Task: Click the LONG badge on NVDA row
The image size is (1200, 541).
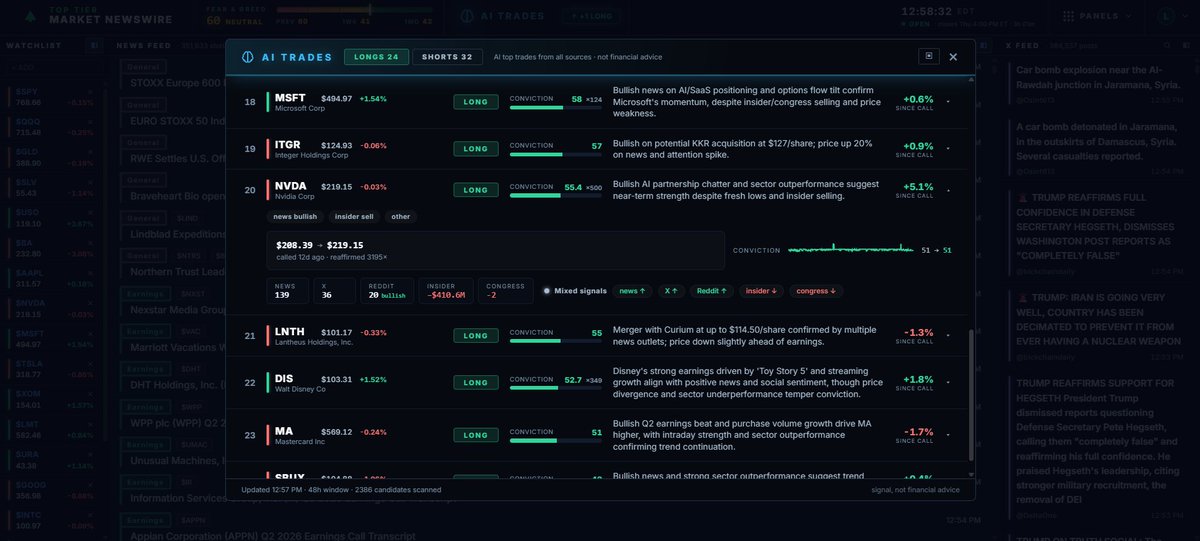Action: click(x=476, y=190)
